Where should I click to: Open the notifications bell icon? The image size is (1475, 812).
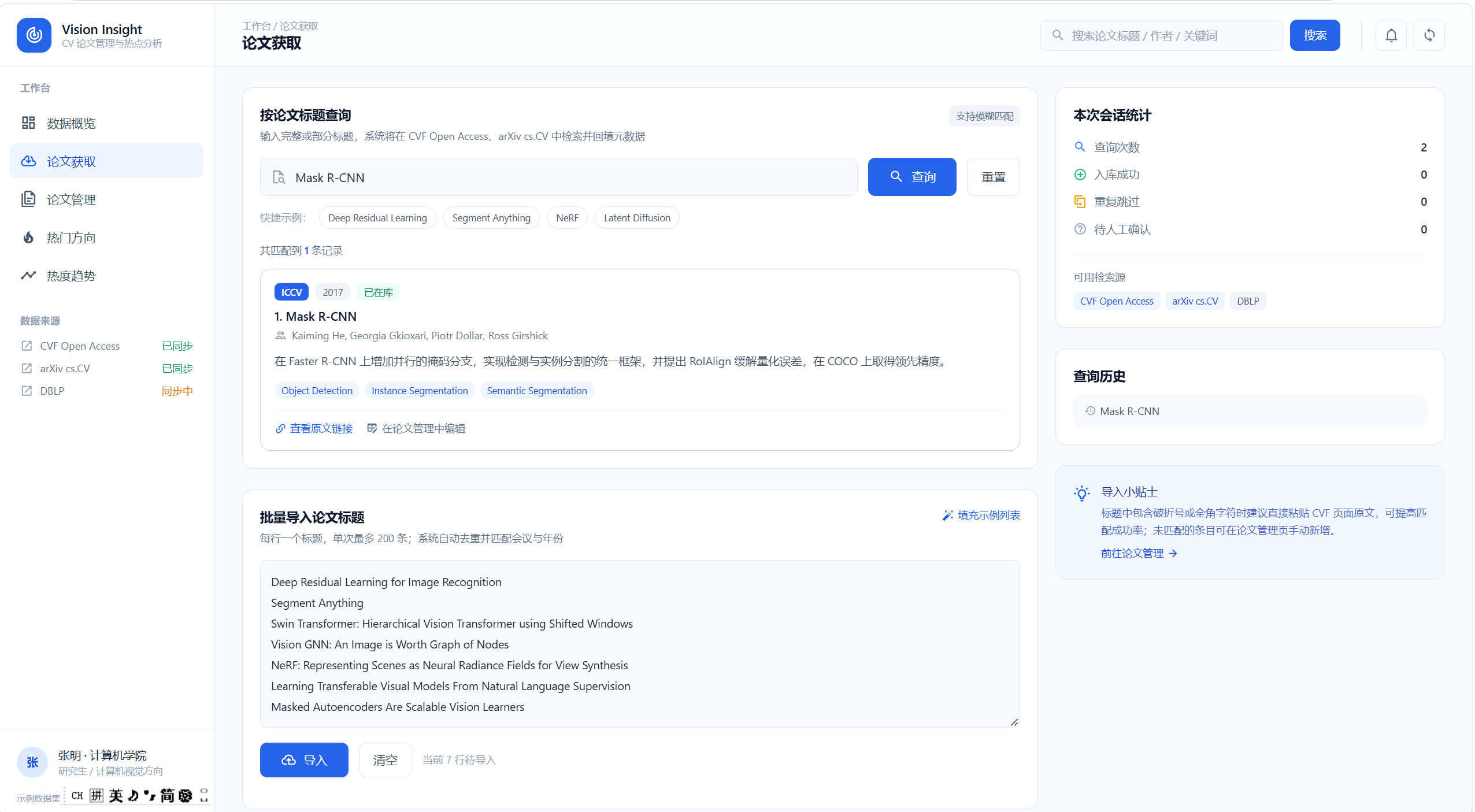tap(1391, 35)
